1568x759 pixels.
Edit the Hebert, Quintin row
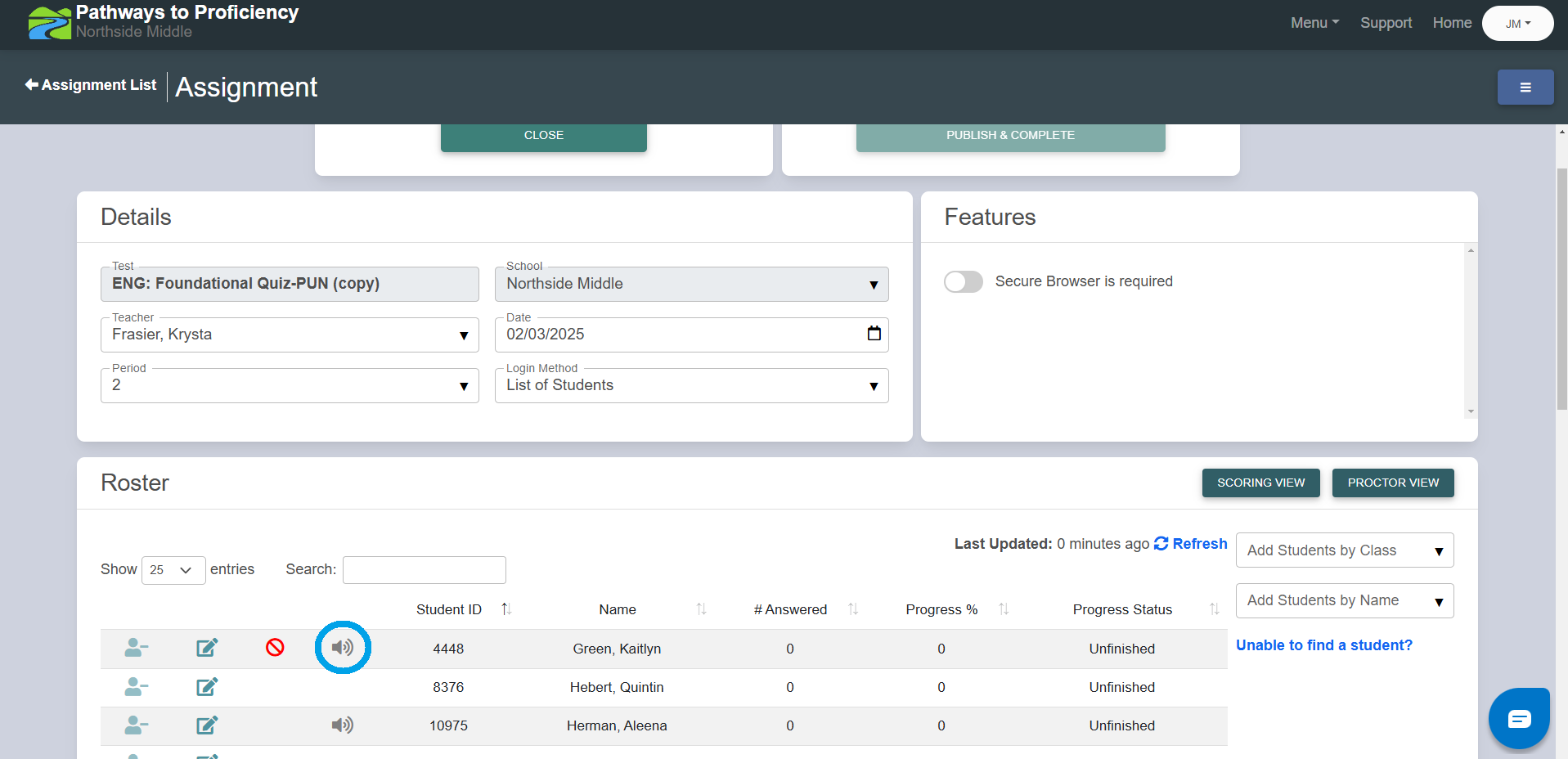[207, 686]
